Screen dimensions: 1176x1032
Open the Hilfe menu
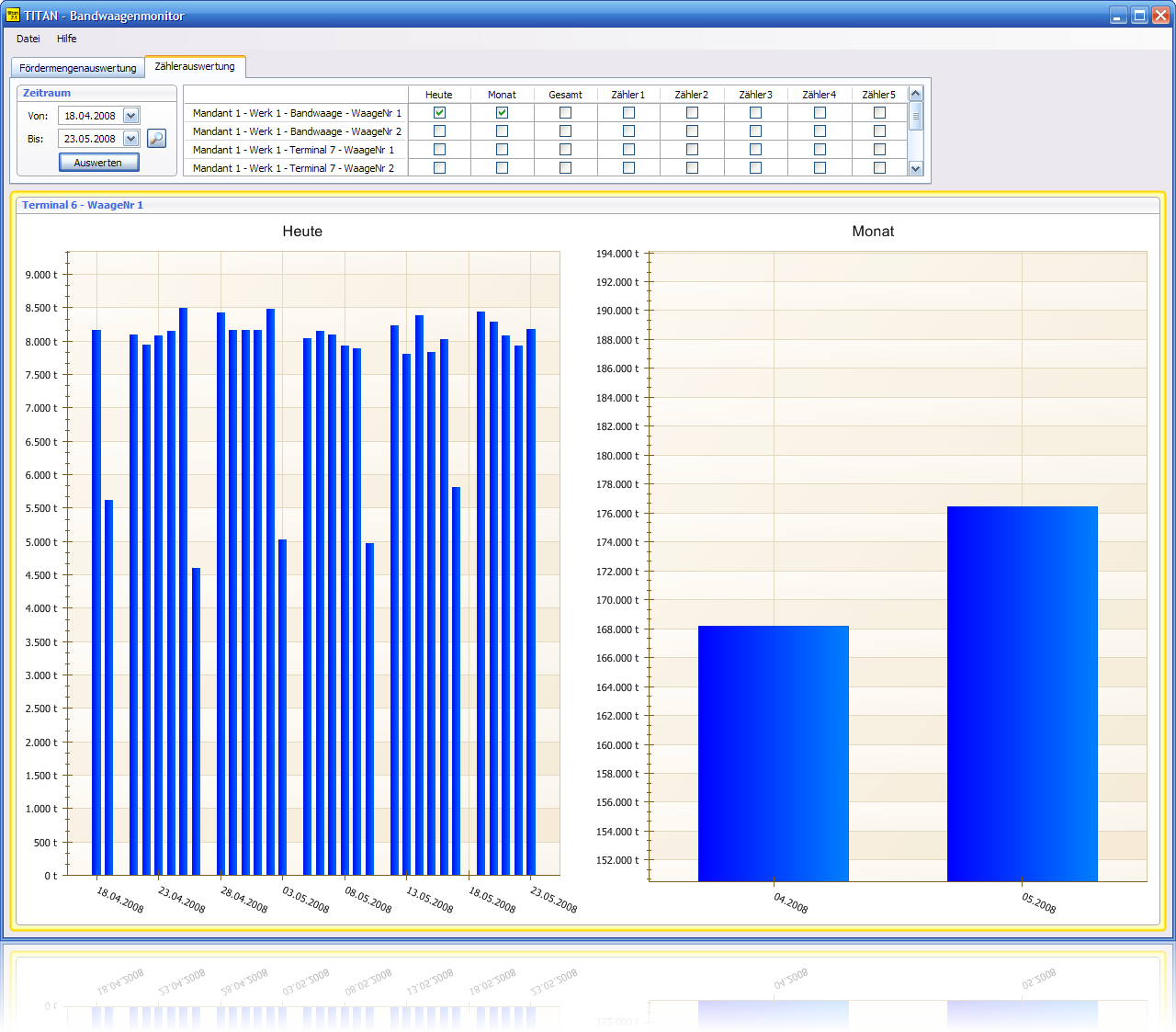pyautogui.click(x=66, y=39)
